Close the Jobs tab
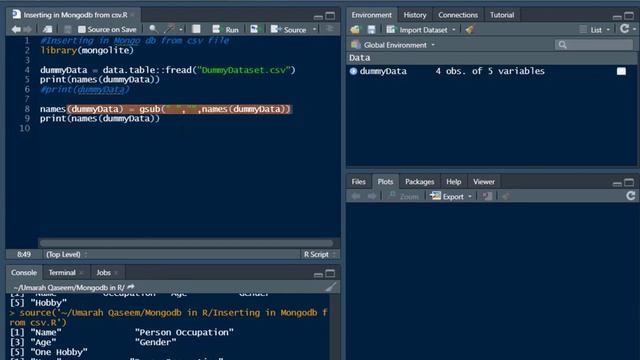This screenshot has width=640, height=360. [x=116, y=273]
